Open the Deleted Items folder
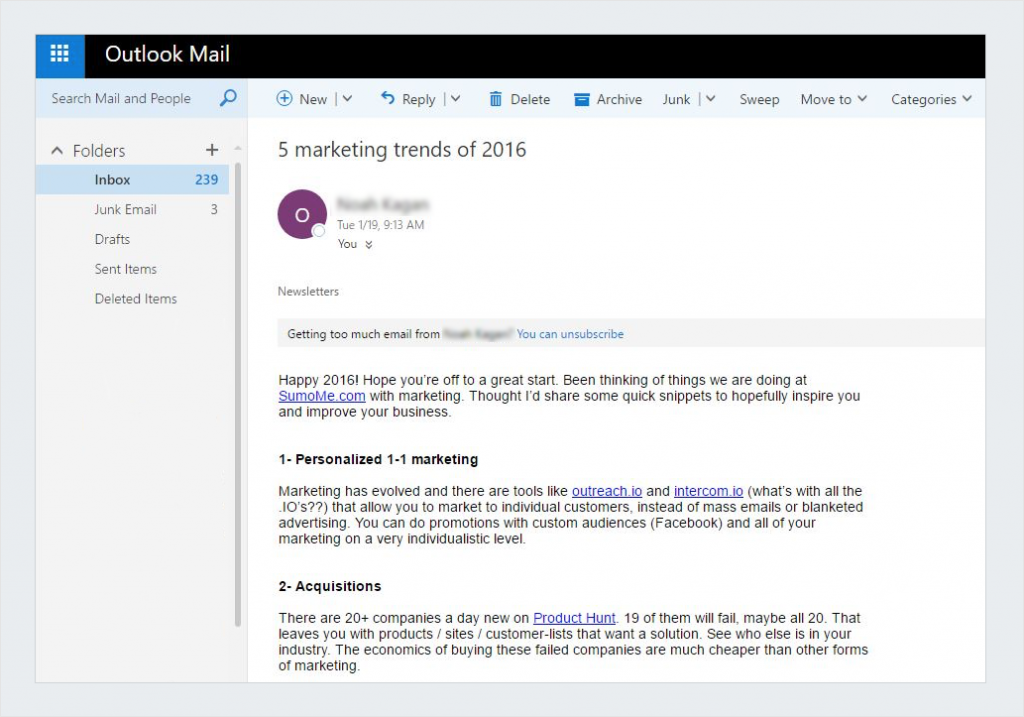Screen dimensions: 1024x717 pos(133,298)
